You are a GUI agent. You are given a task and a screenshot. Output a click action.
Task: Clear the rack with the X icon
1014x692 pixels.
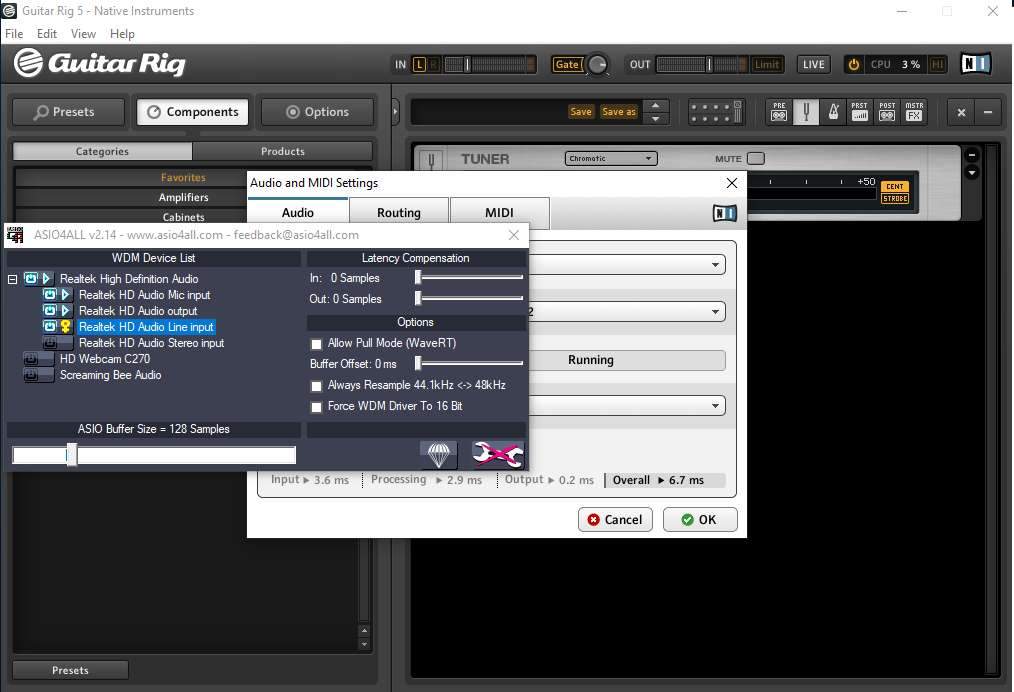point(961,113)
